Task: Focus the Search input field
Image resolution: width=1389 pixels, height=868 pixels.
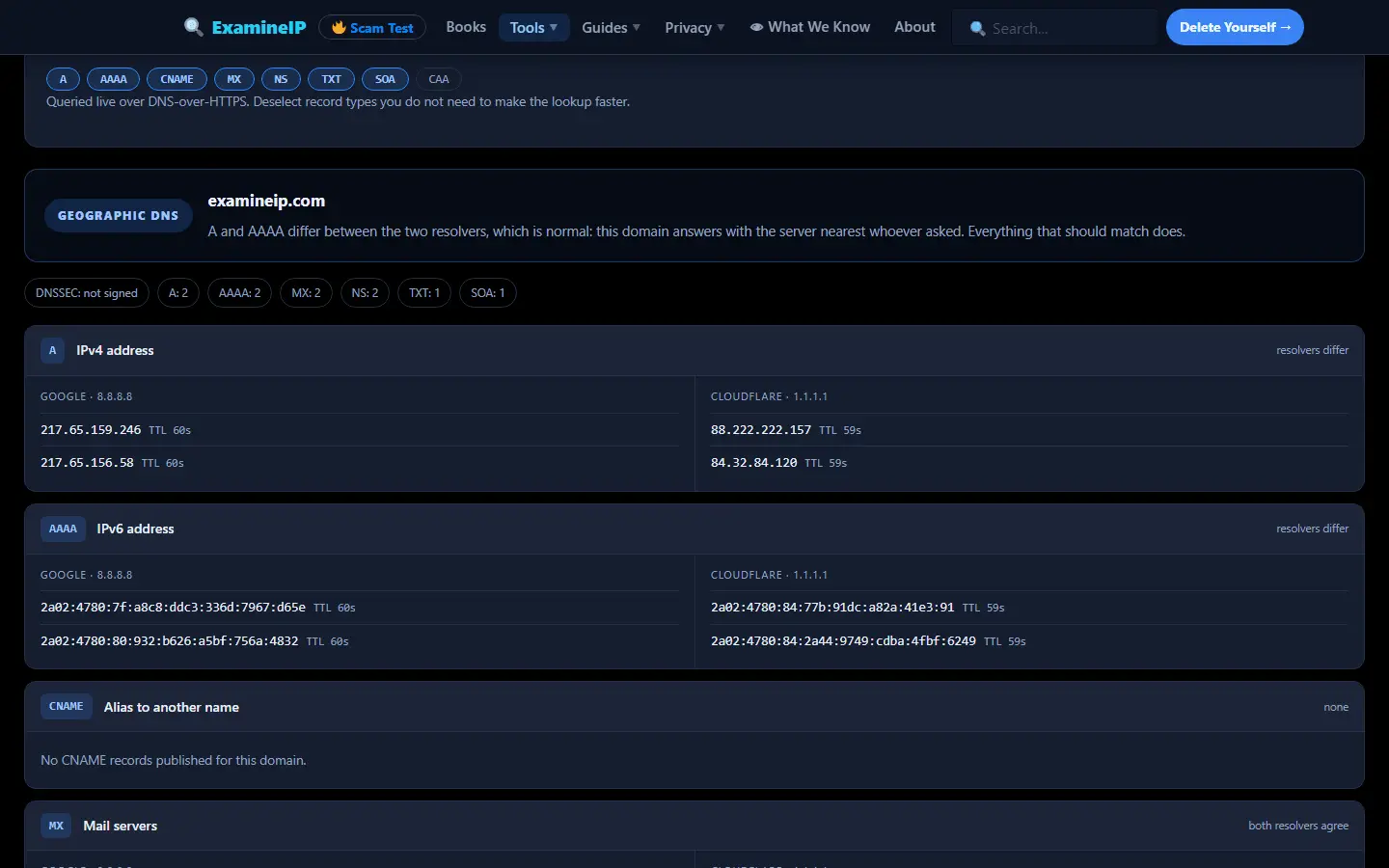Action: (x=1056, y=28)
